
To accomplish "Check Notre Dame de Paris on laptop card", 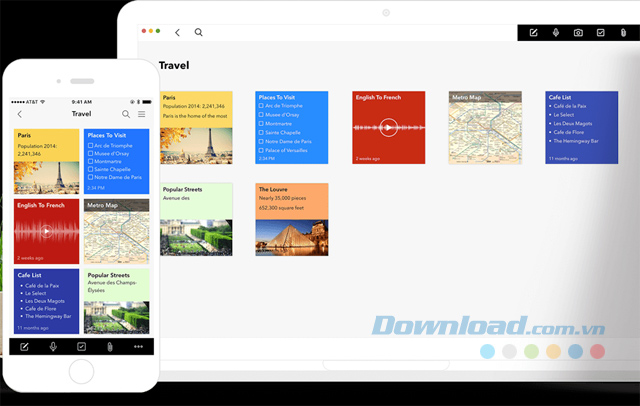I will tap(261, 142).
